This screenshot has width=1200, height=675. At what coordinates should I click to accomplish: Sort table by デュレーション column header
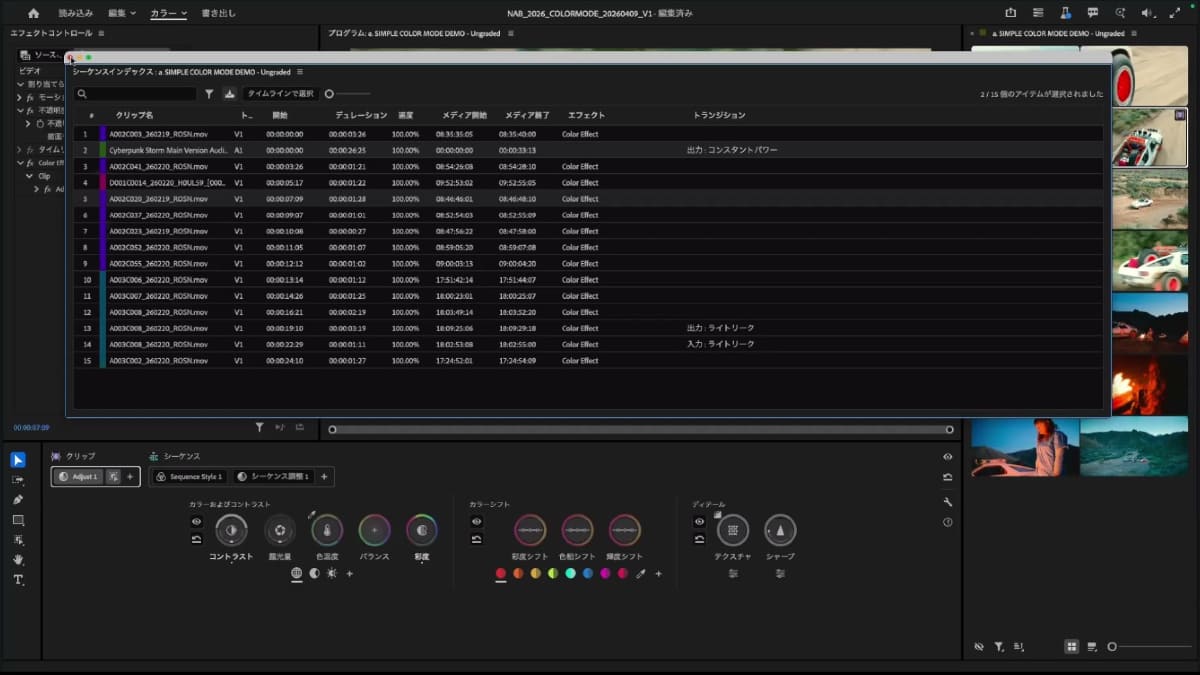(x=361, y=115)
